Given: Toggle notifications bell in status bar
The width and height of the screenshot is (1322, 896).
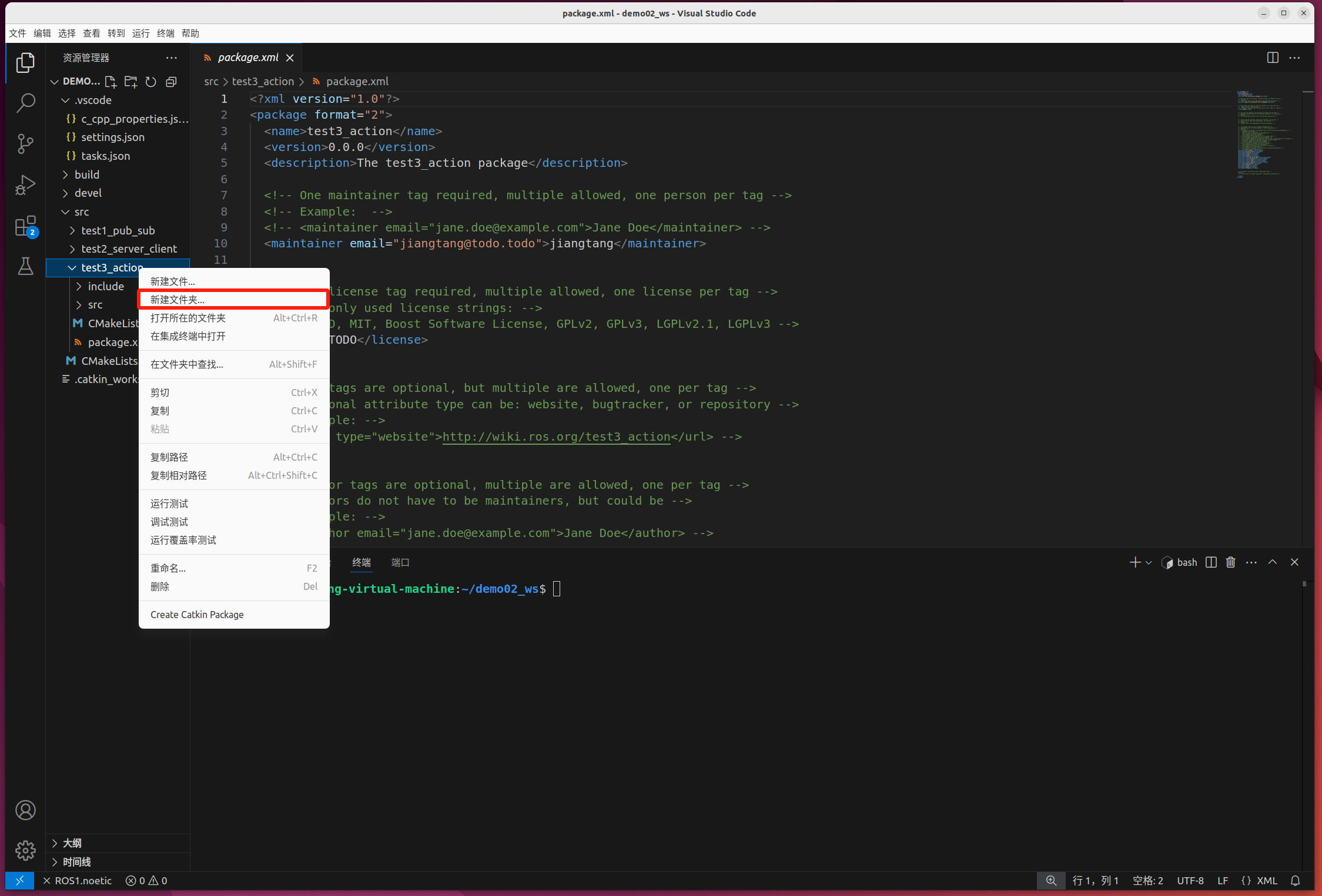Looking at the screenshot, I should 1295,880.
